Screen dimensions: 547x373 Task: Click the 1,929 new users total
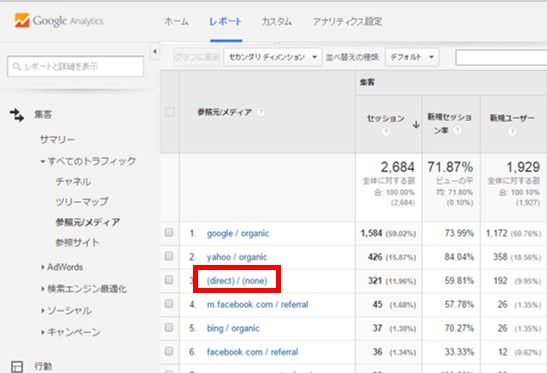coord(523,167)
